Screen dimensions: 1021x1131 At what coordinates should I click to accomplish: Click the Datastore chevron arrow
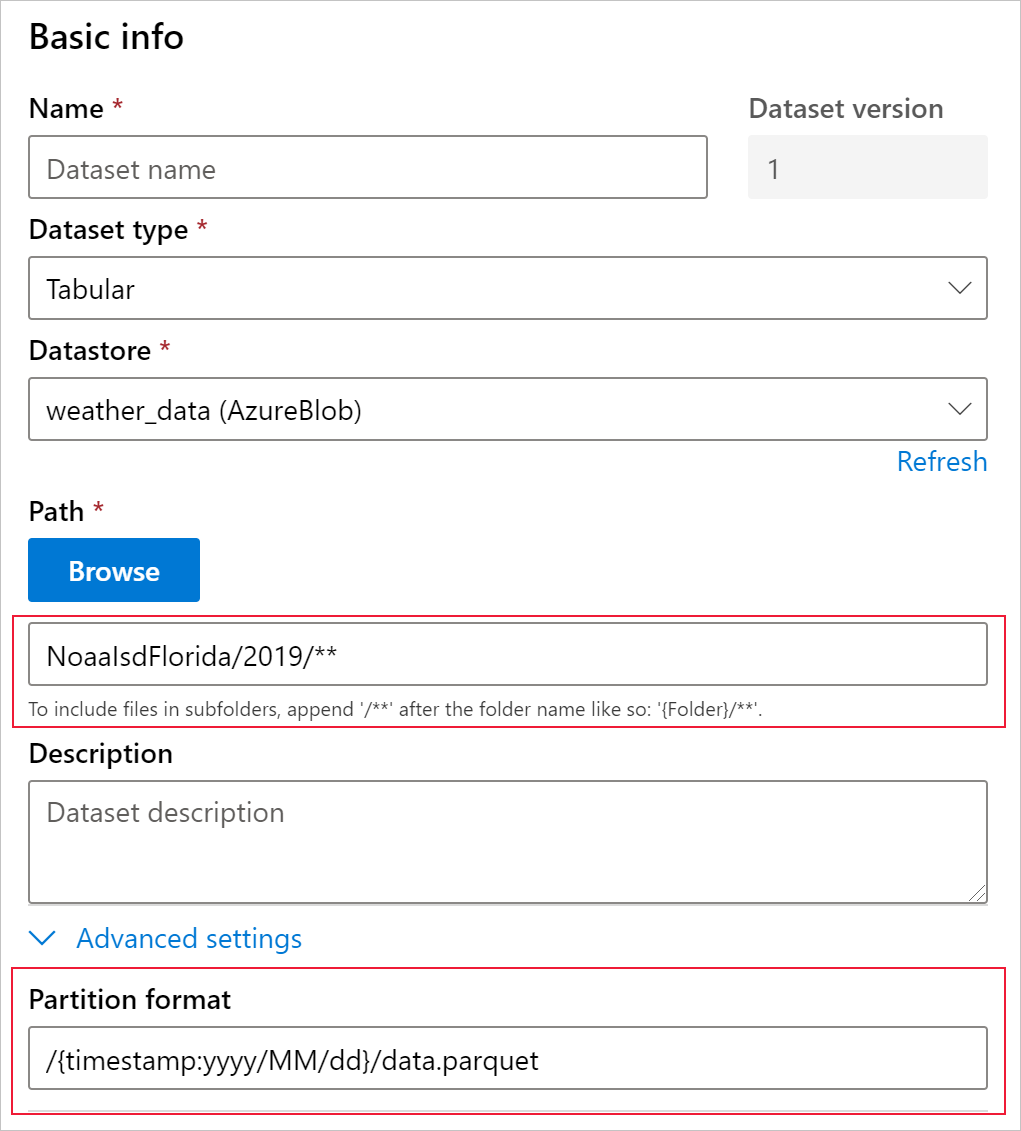point(959,409)
